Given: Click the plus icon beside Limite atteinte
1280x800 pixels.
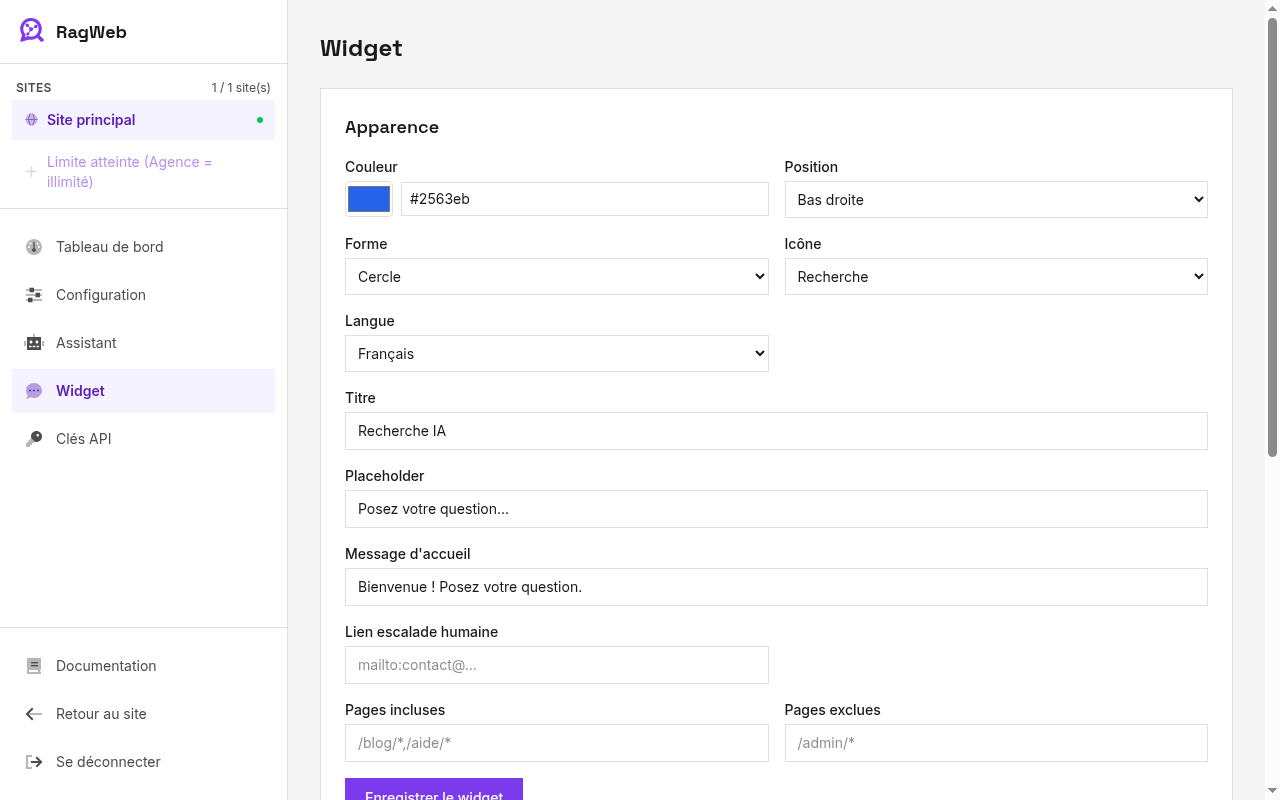Looking at the screenshot, I should [31, 172].
